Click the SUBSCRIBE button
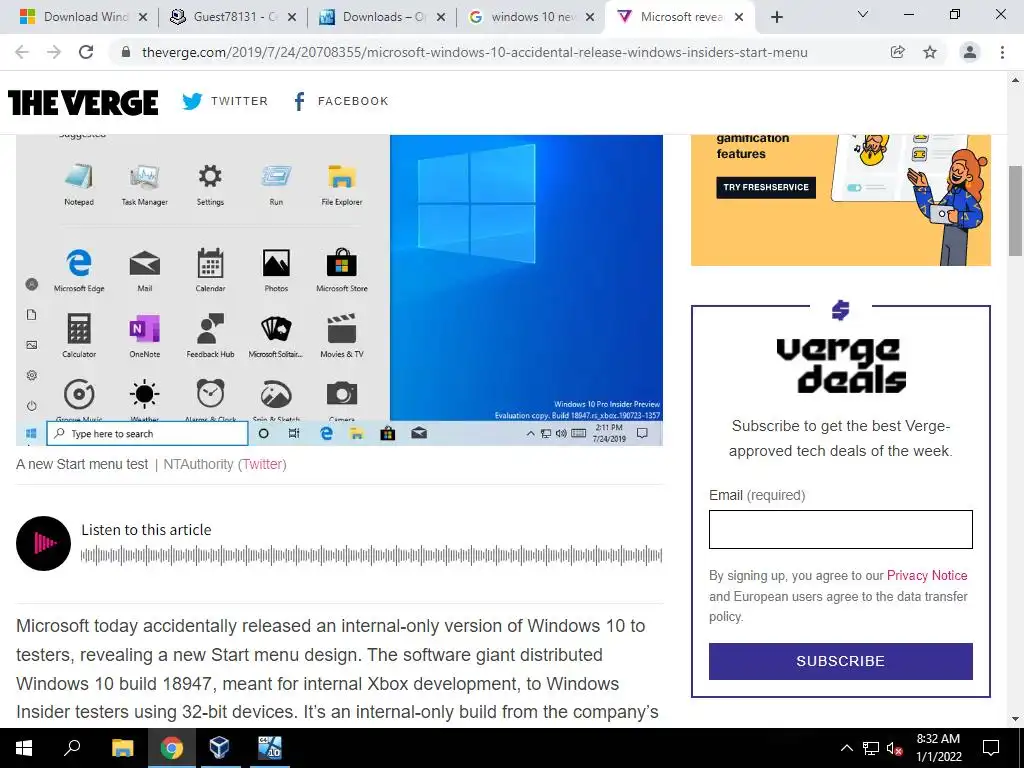Image resolution: width=1024 pixels, height=768 pixels. [x=840, y=661]
